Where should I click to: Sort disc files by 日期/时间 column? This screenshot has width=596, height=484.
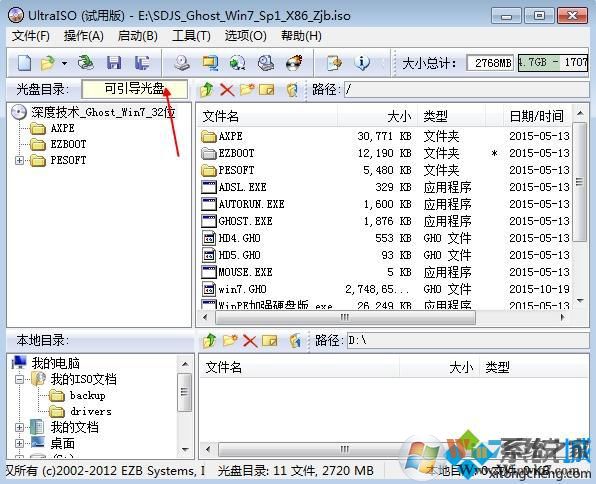coord(538,116)
